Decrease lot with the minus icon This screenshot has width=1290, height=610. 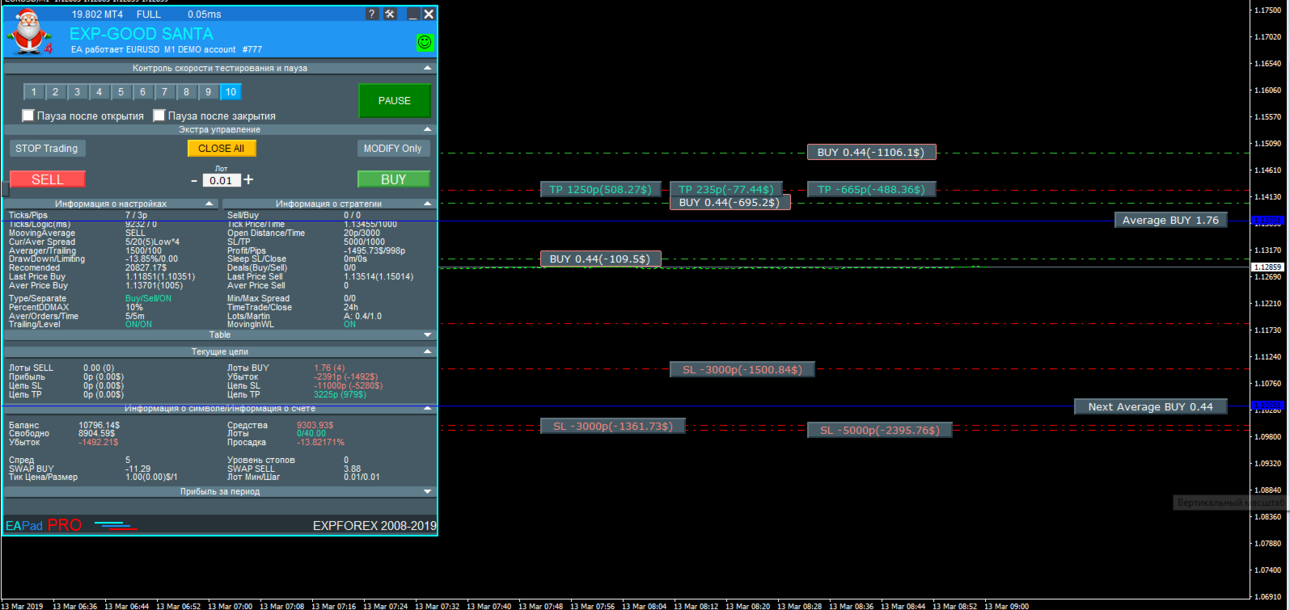tap(195, 180)
